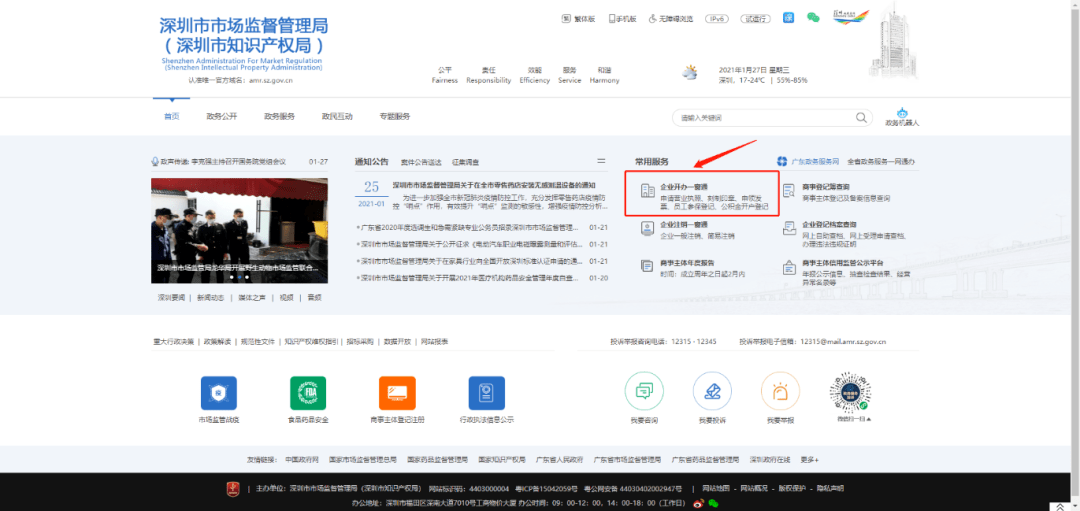This screenshot has width=1080, height=511.
Task: Click the 市场监管战疫 blue shield icon
Action: pyautogui.click(x=218, y=393)
